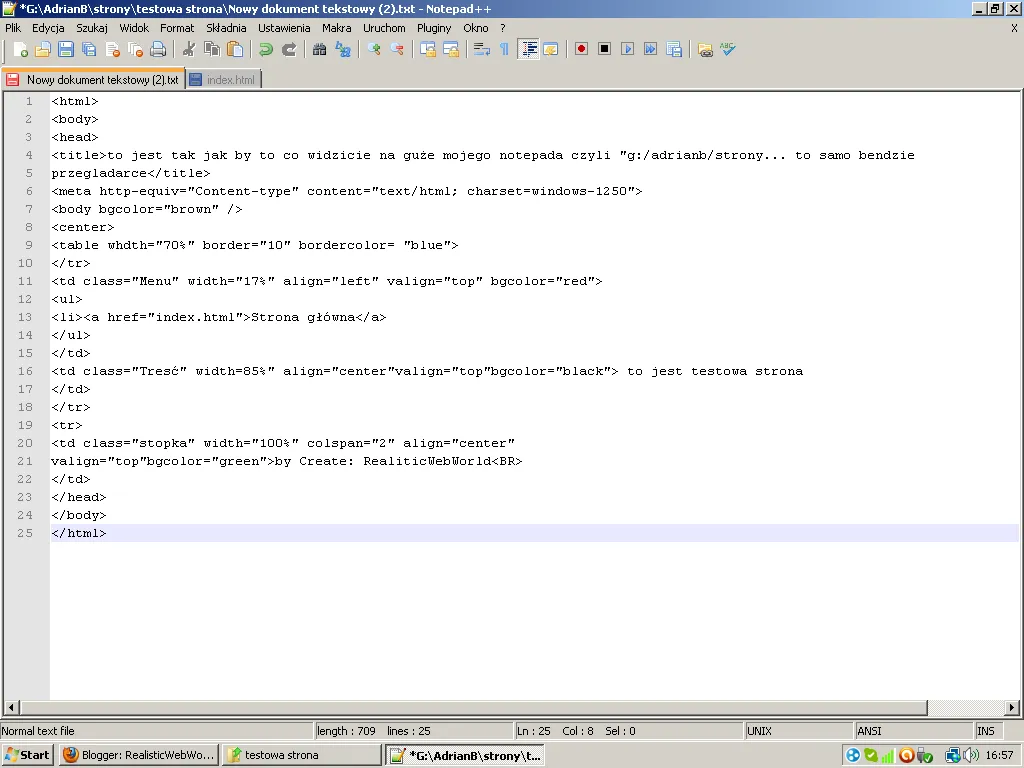This screenshot has height=768, width=1024.
Task: Click Save Current Recorded Macro icon
Action: pos(674,50)
